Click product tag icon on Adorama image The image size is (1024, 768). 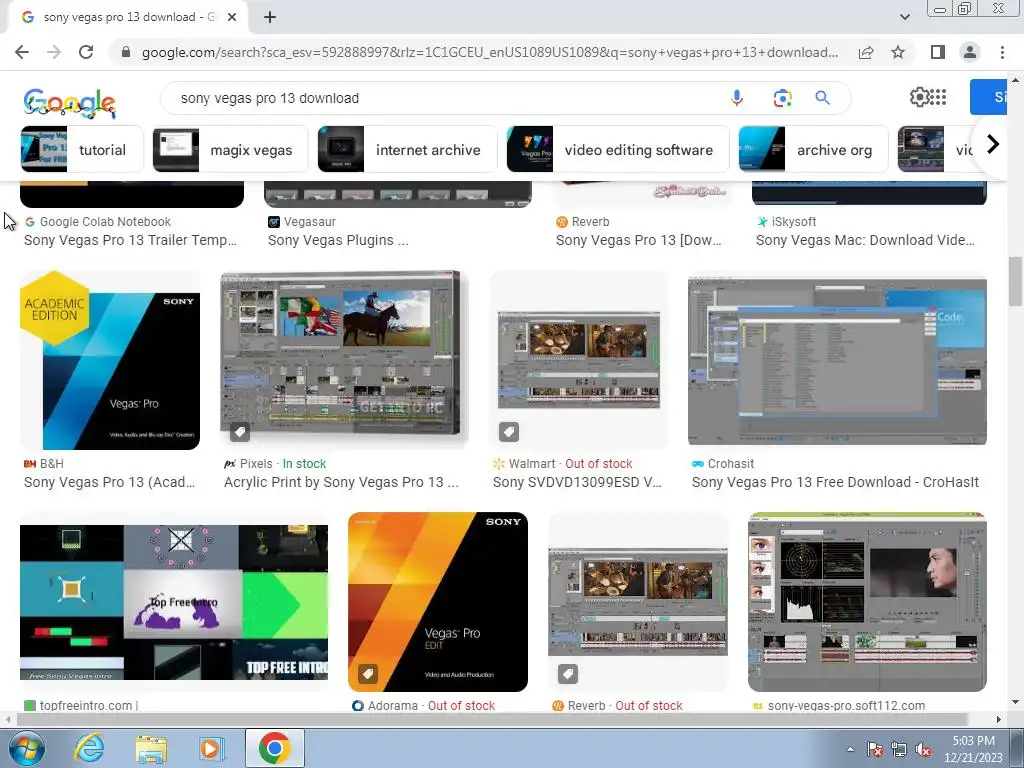click(x=368, y=674)
